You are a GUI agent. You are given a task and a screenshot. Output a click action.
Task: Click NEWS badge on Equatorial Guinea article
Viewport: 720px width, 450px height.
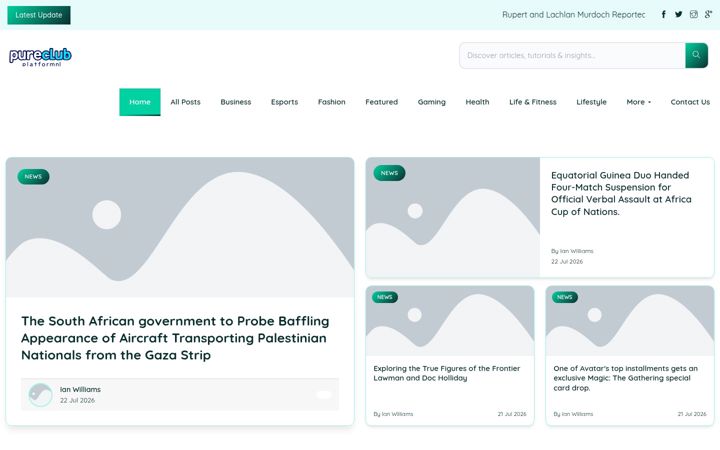[x=389, y=173]
